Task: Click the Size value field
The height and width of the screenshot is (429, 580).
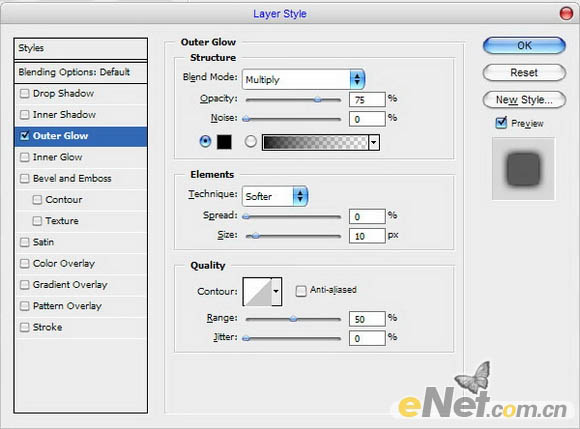Action: click(x=367, y=236)
